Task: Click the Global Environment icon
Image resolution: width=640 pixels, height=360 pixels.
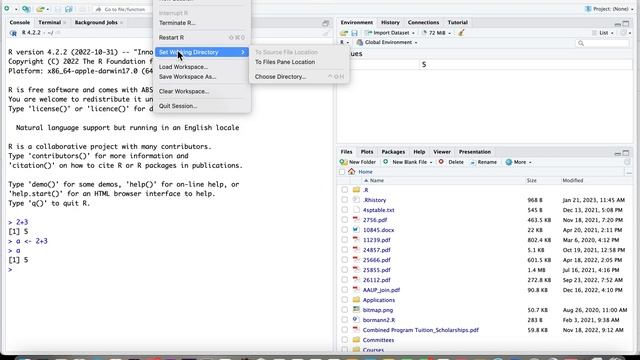Action: click(x=360, y=42)
